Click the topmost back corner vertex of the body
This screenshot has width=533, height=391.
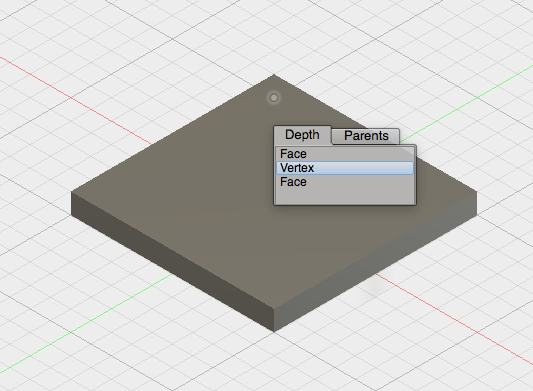274,75
